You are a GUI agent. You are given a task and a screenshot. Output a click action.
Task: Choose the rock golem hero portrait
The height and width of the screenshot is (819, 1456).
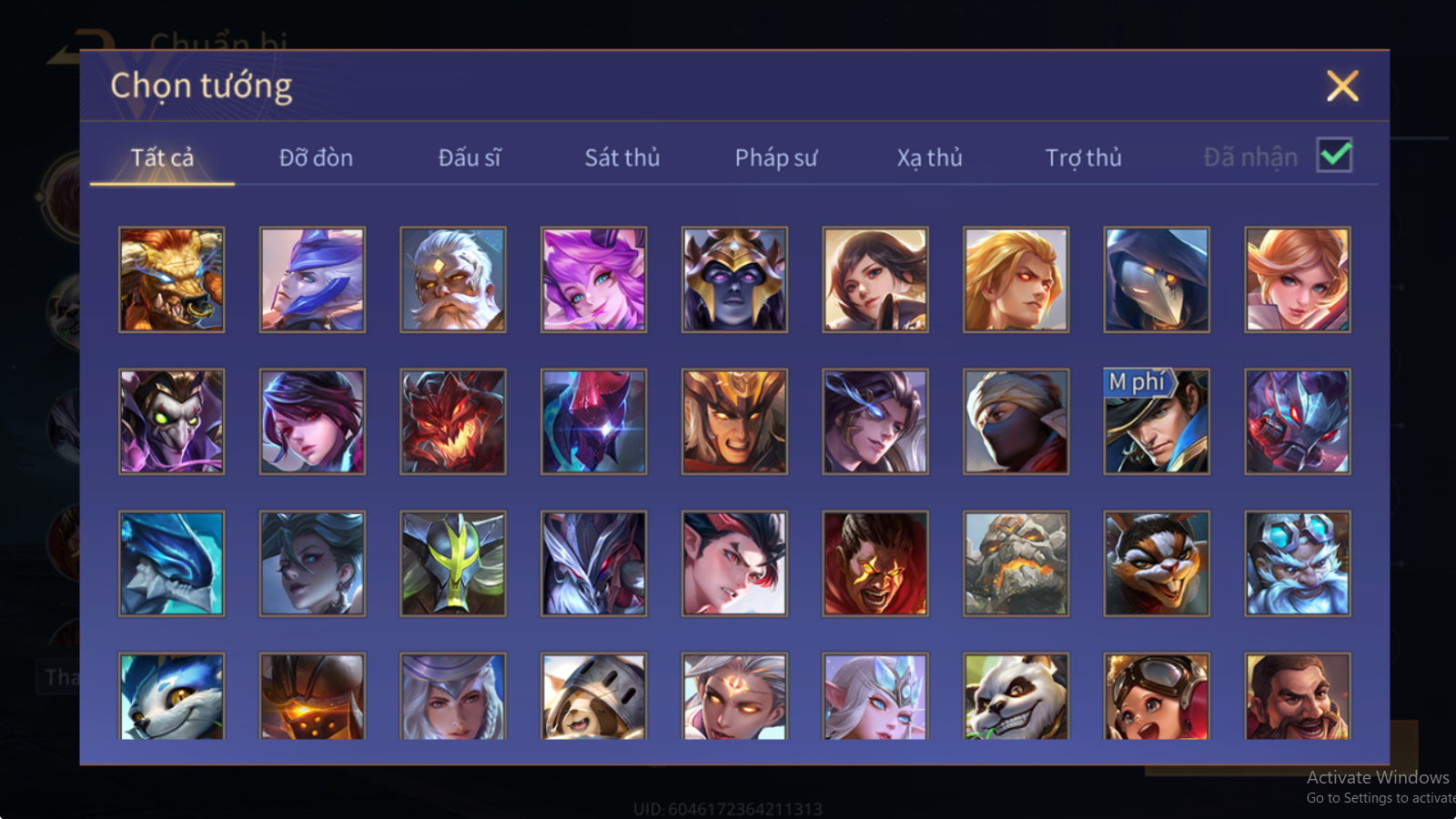(1016, 563)
